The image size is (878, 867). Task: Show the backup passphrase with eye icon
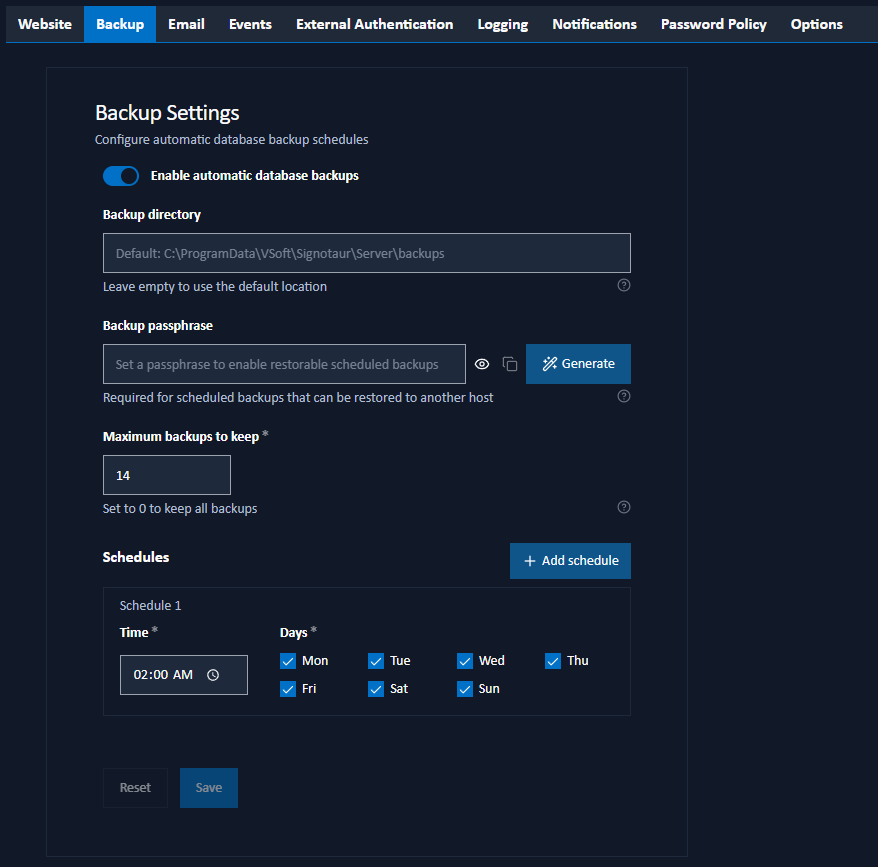[482, 364]
